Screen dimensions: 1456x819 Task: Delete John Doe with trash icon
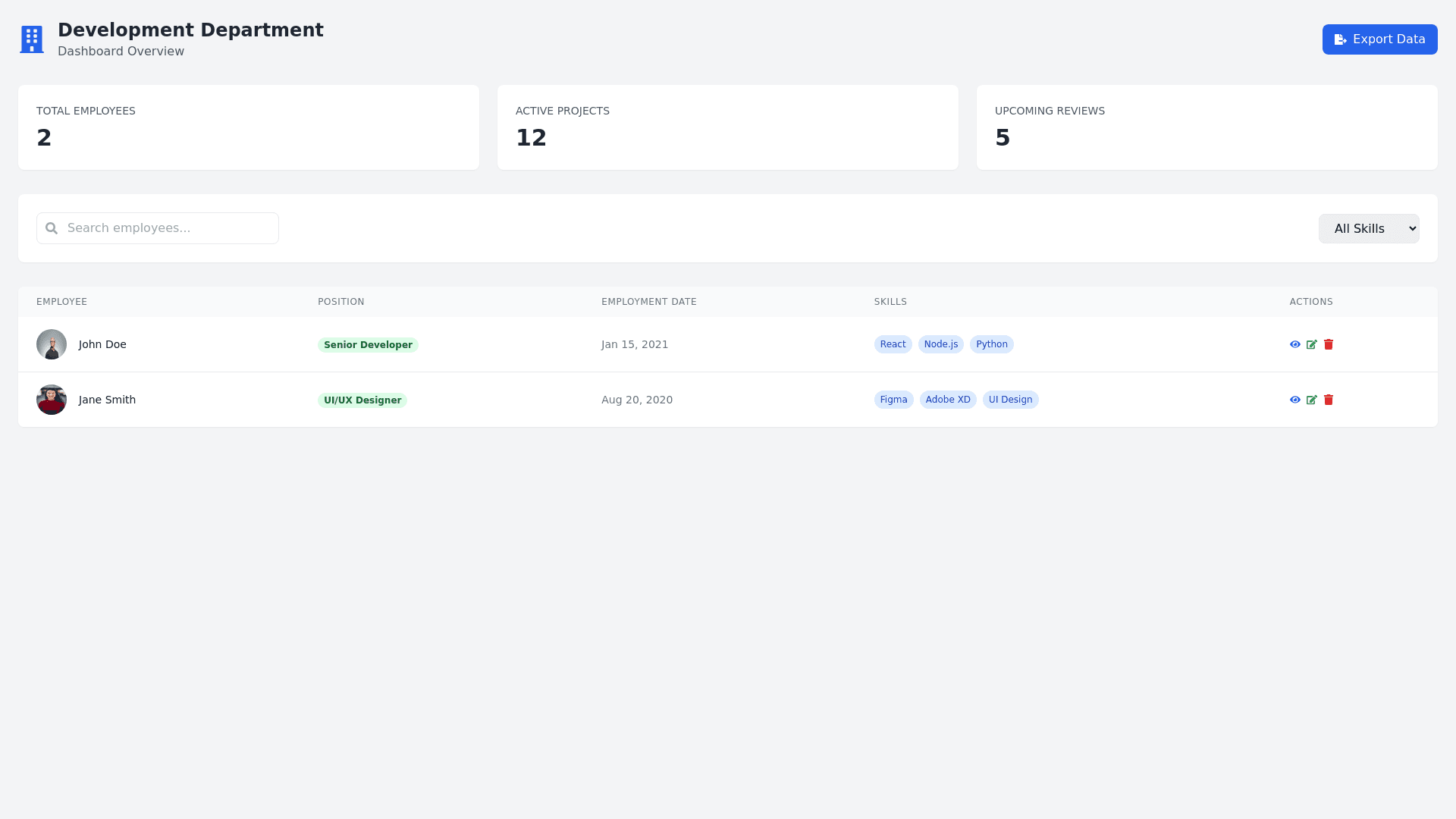[1329, 344]
